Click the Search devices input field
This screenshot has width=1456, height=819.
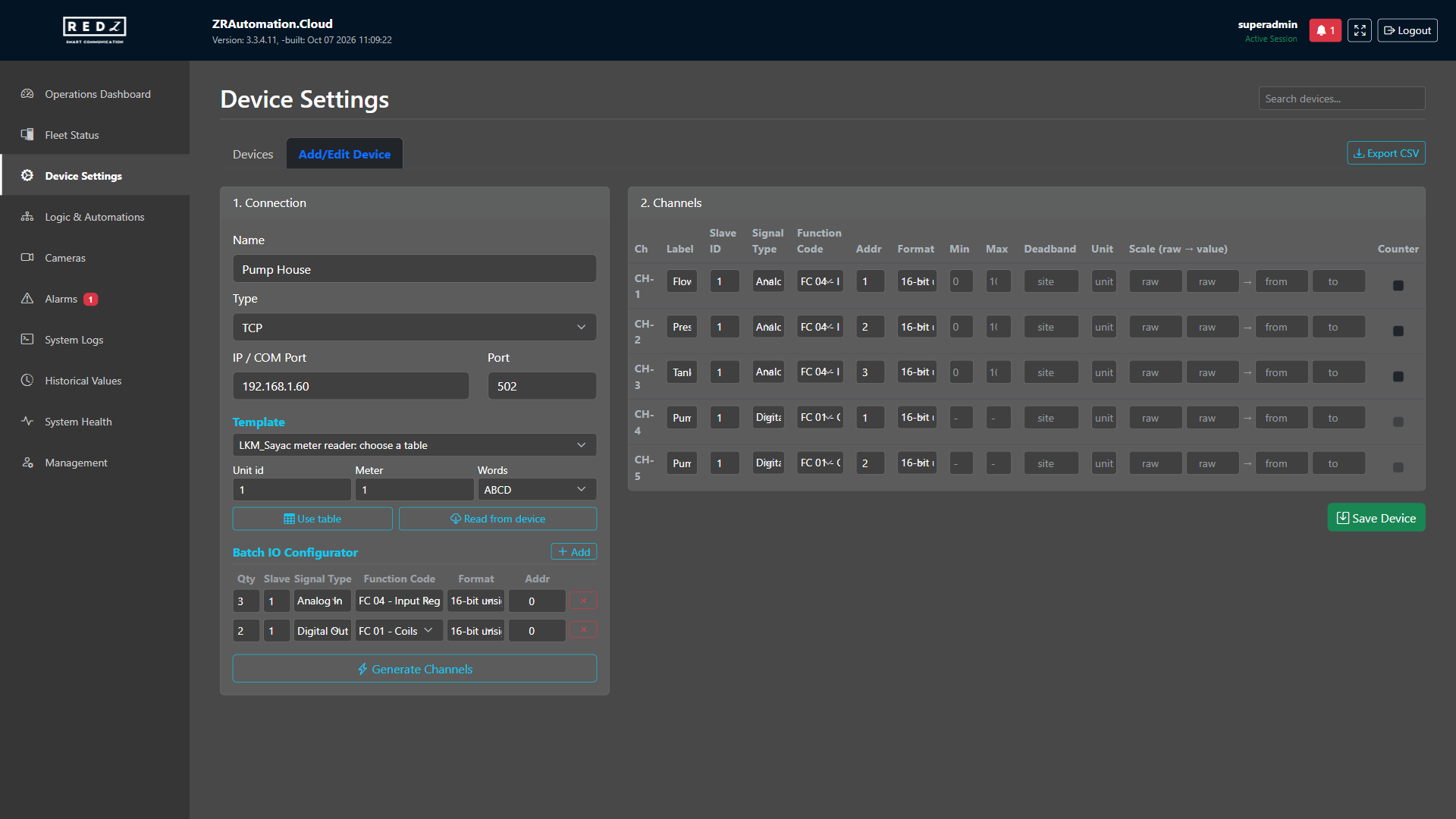pos(1341,99)
